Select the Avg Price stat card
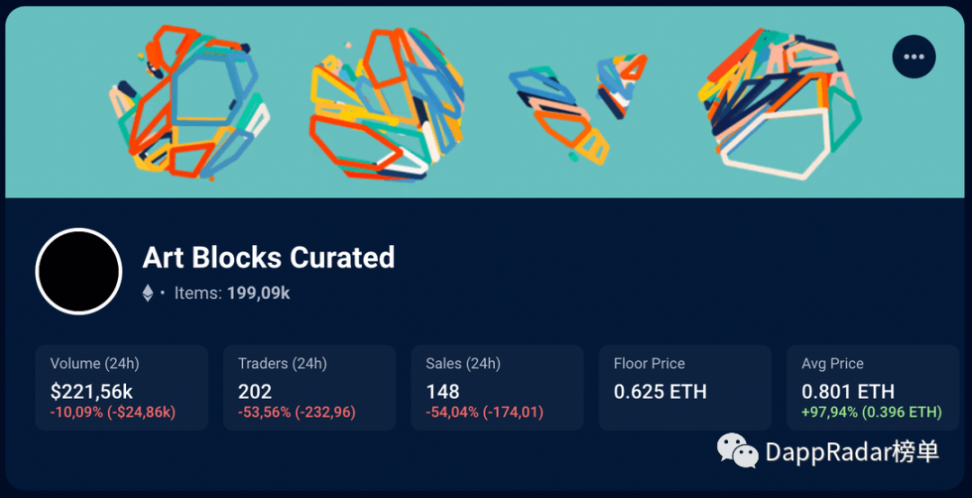 tap(873, 388)
